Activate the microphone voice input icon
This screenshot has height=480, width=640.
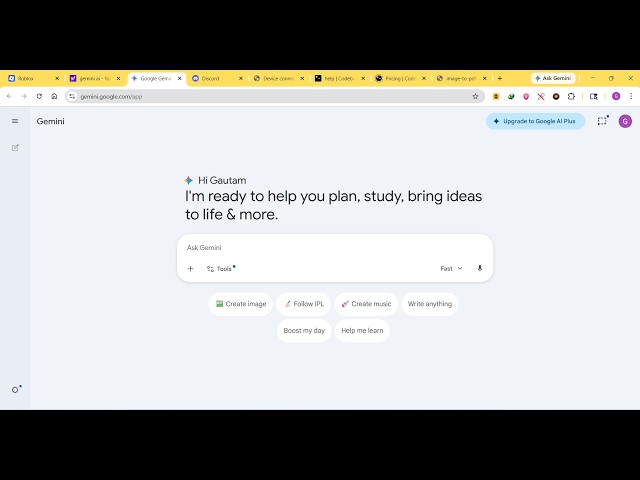480,268
